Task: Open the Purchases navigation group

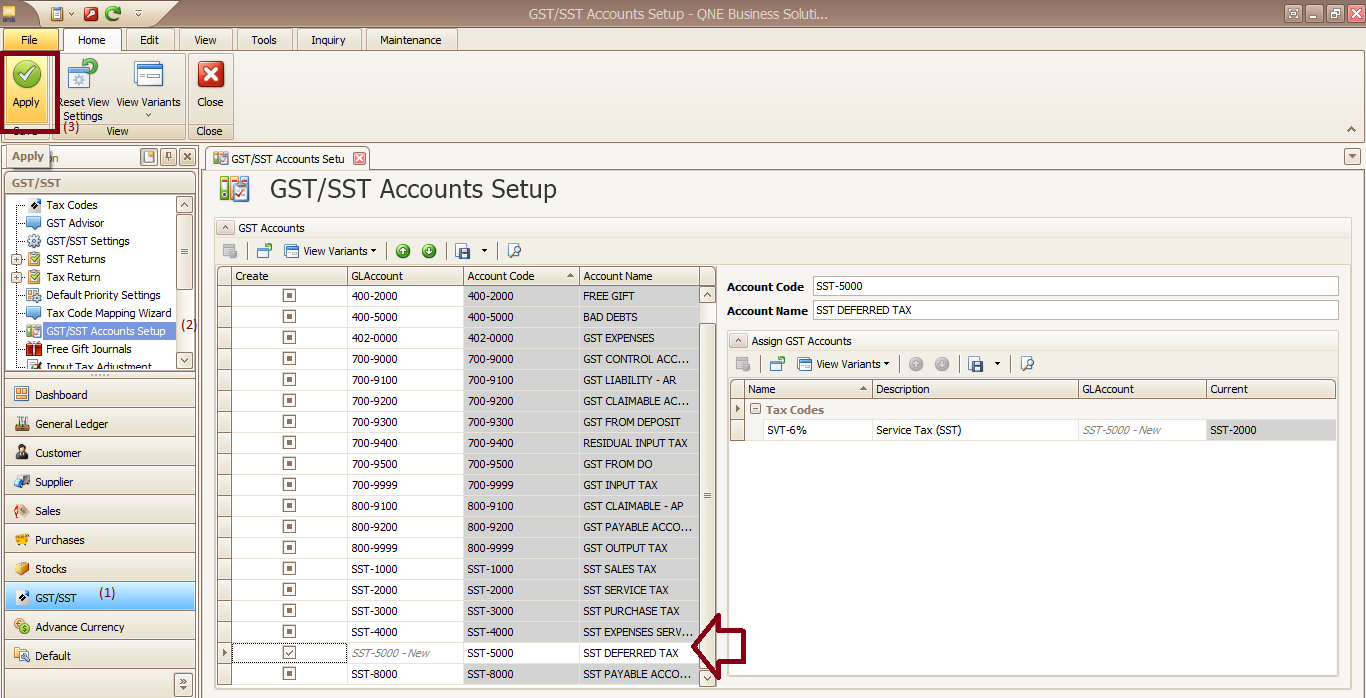Action: pyautogui.click(x=100, y=540)
